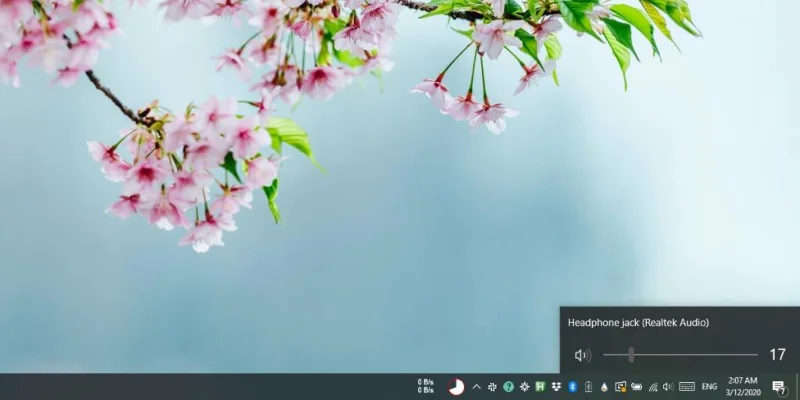Image resolution: width=800 pixels, height=400 pixels.
Task: Click the network speed 0 B/s meter
Action: [x=426, y=386]
